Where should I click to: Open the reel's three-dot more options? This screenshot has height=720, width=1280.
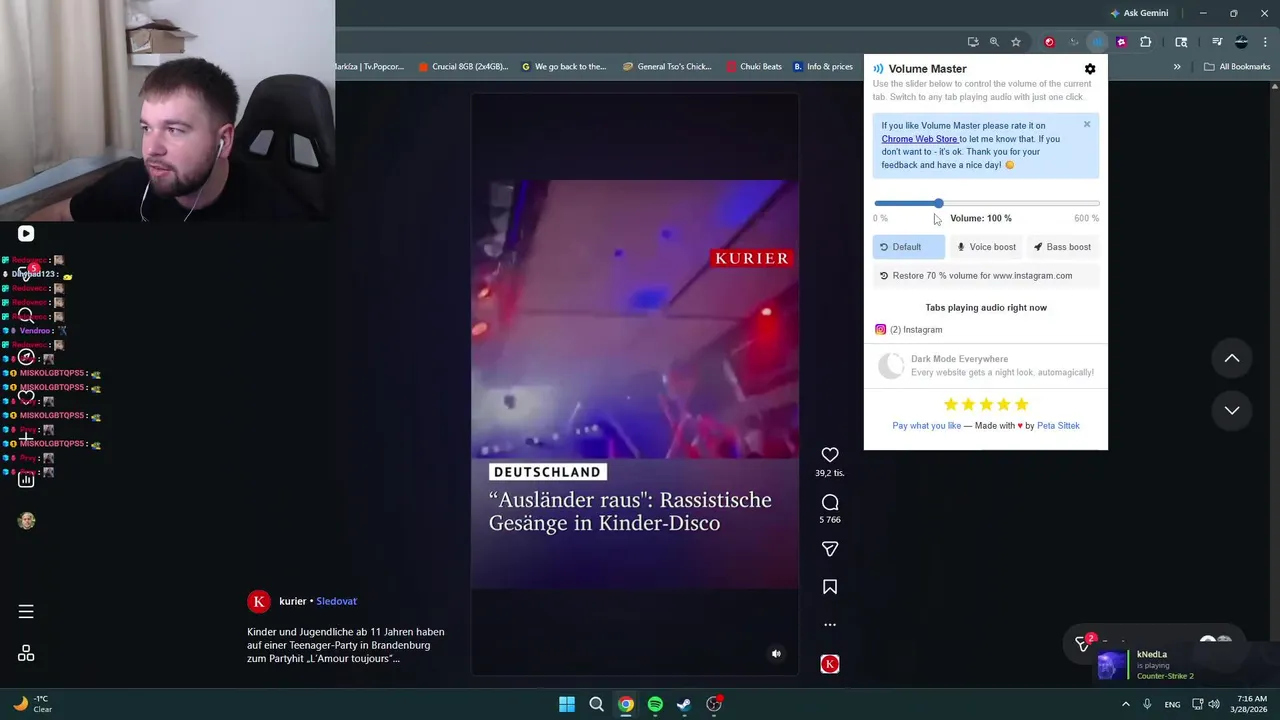click(x=830, y=625)
